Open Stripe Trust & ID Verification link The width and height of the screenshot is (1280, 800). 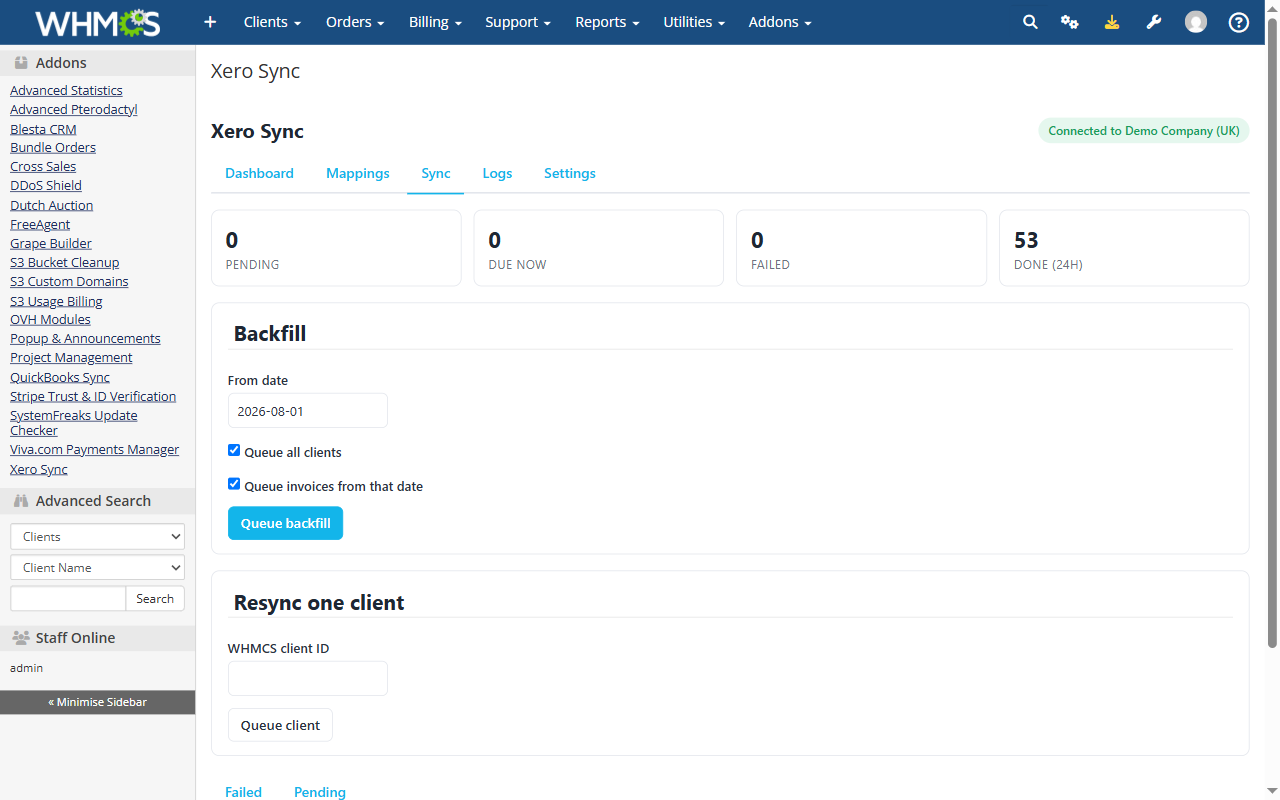click(93, 396)
